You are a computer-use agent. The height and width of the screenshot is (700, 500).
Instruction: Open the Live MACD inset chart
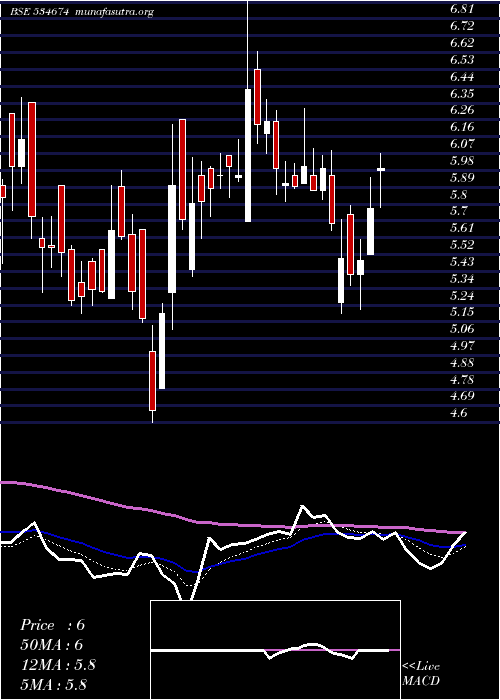click(275, 650)
